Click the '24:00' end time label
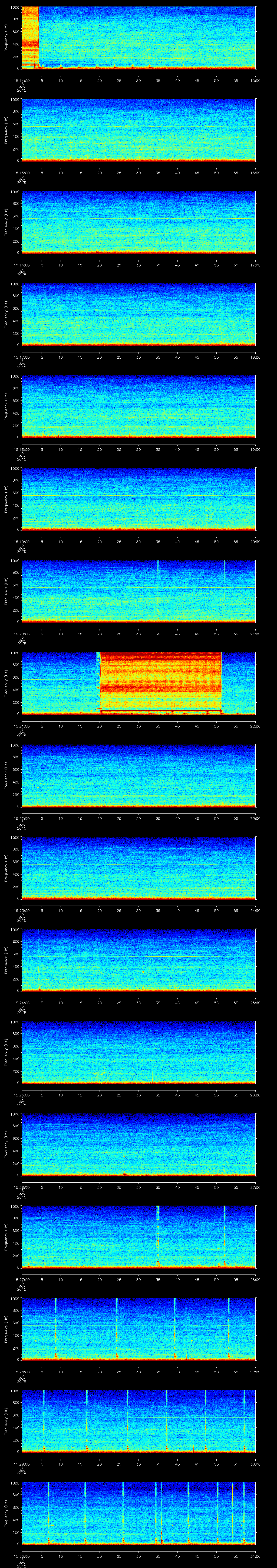This screenshot has height=1568, width=277. (256, 910)
